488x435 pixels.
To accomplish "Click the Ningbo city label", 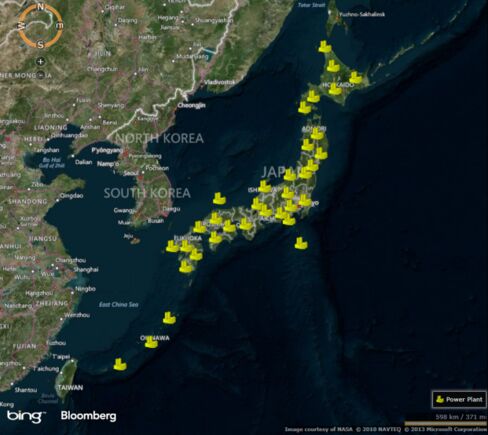I will point(86,289).
